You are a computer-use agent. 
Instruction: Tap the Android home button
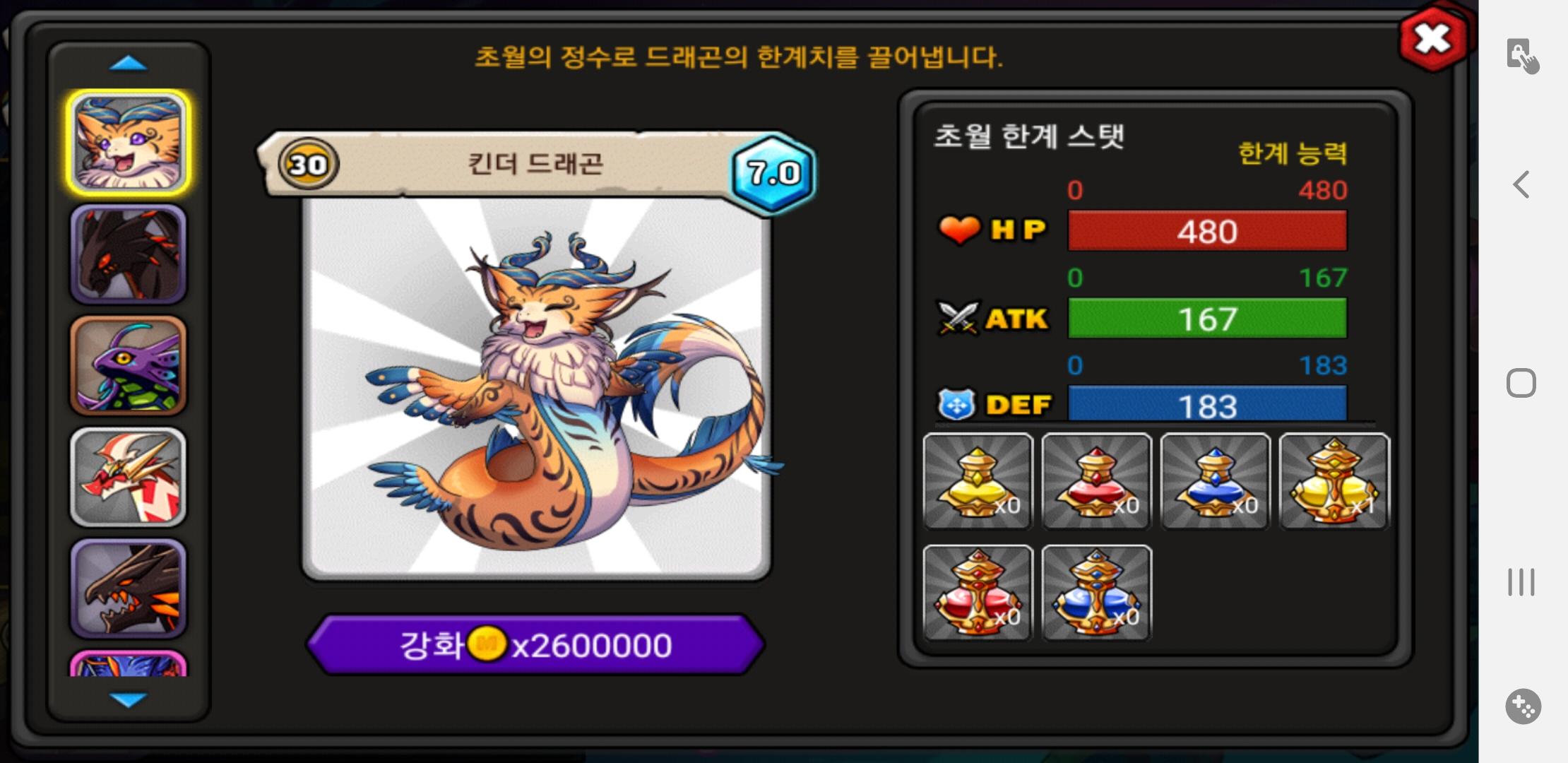(x=1521, y=383)
